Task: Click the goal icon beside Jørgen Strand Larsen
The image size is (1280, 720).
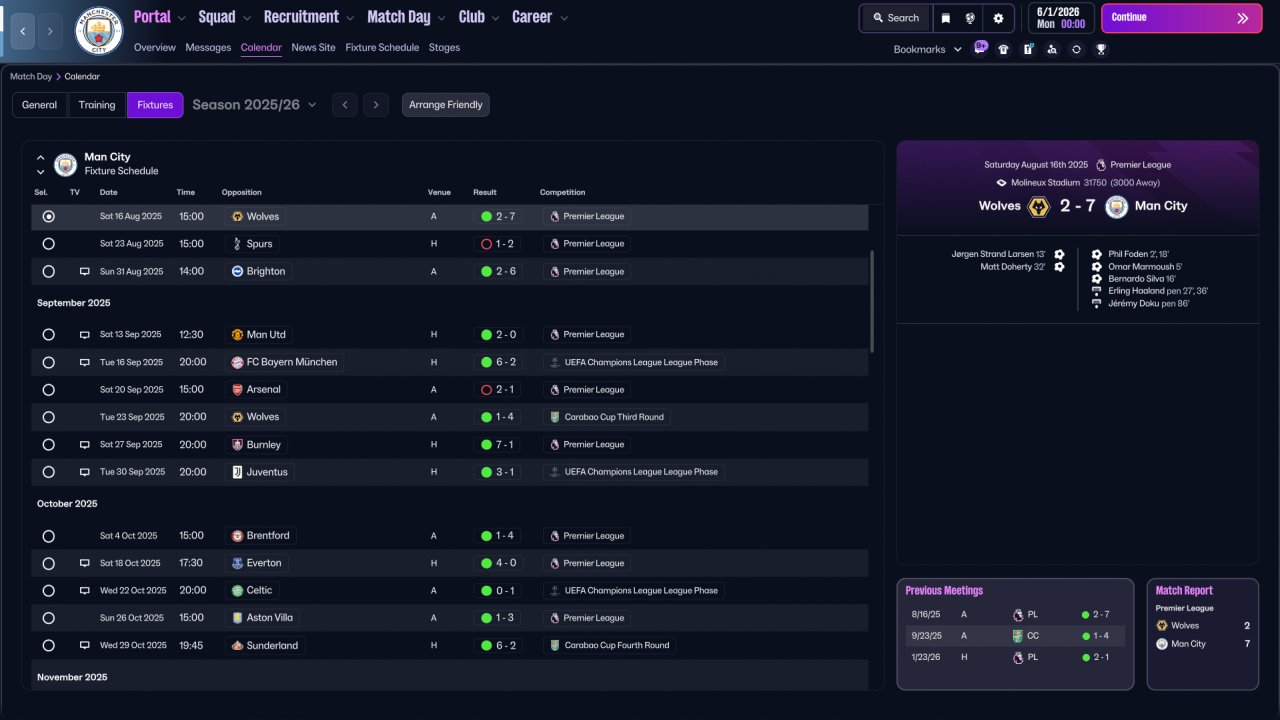Action: click(x=1060, y=254)
